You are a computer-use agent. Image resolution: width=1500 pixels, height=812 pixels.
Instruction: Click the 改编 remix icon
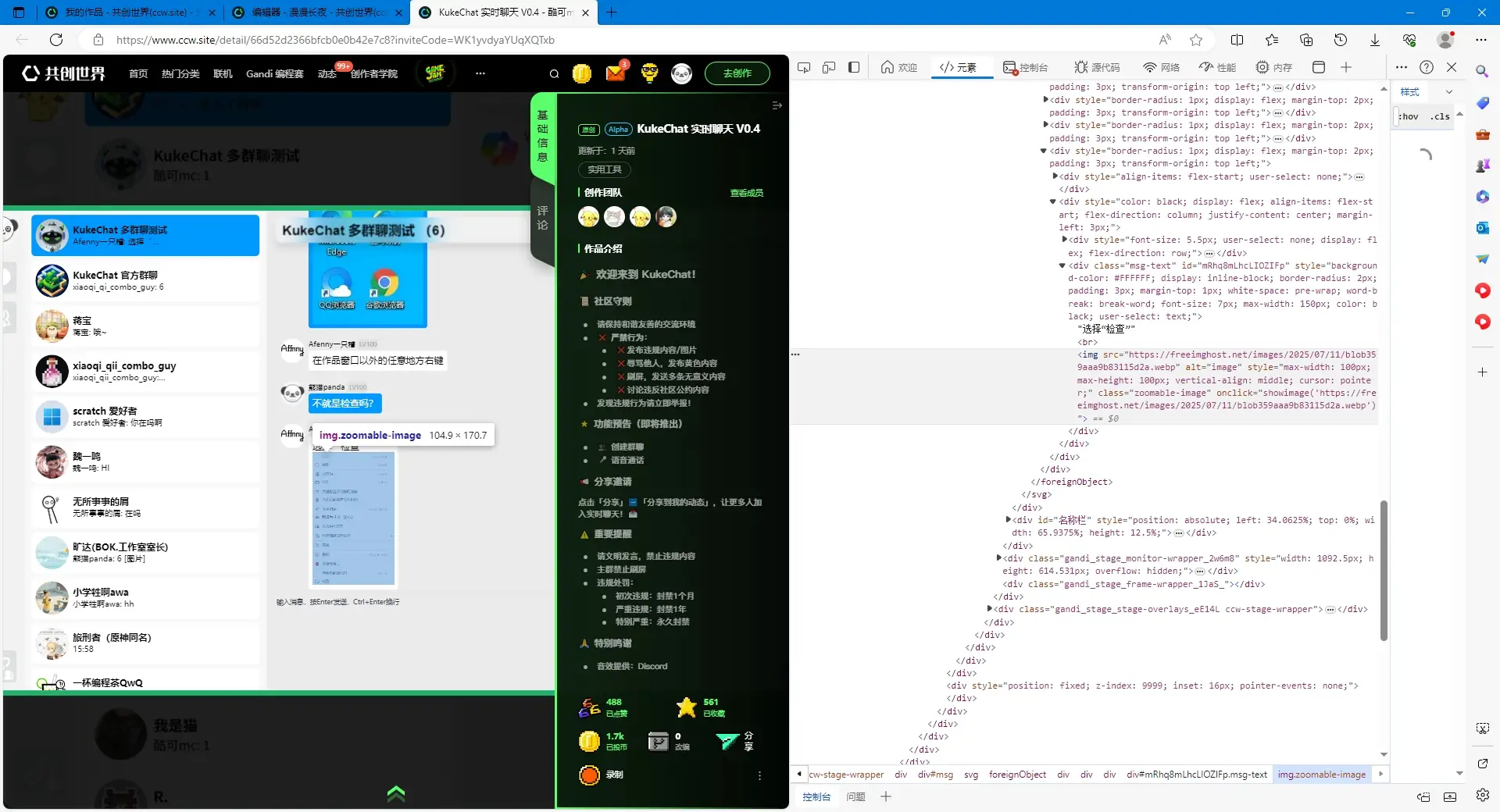coord(659,741)
